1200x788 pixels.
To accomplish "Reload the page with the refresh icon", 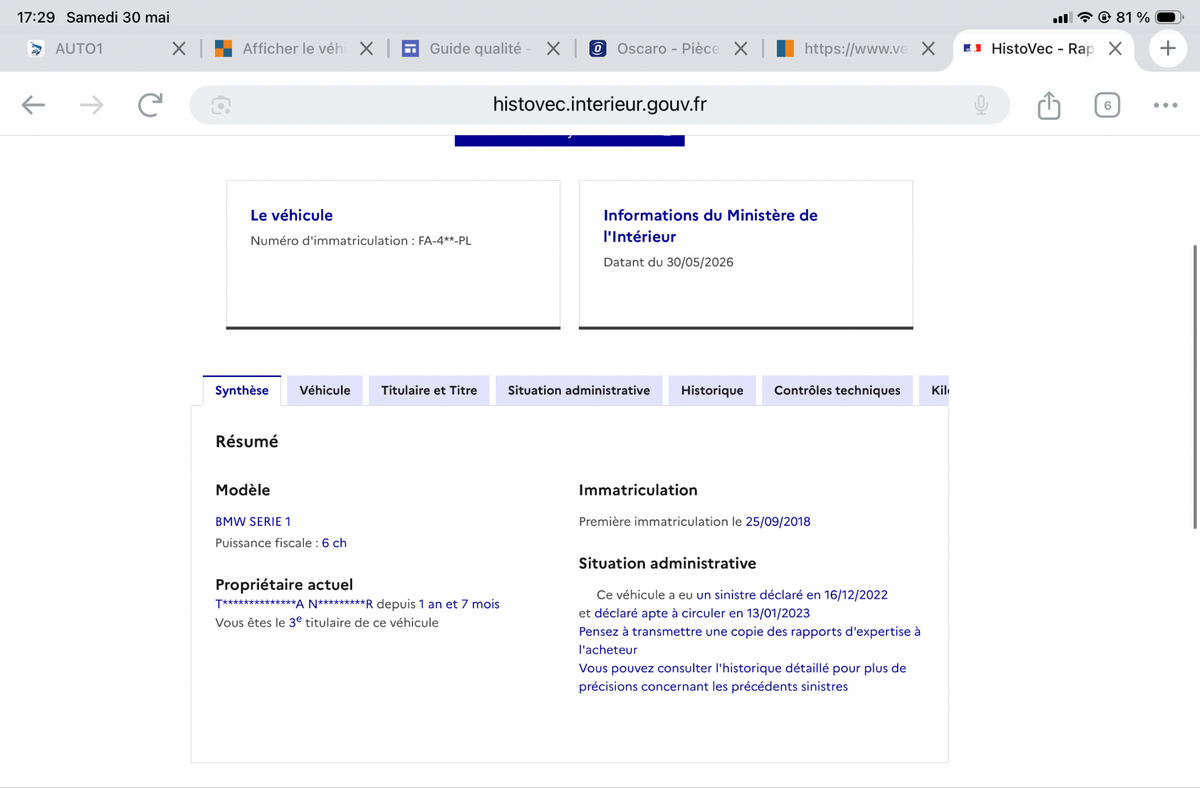I will pos(150,105).
